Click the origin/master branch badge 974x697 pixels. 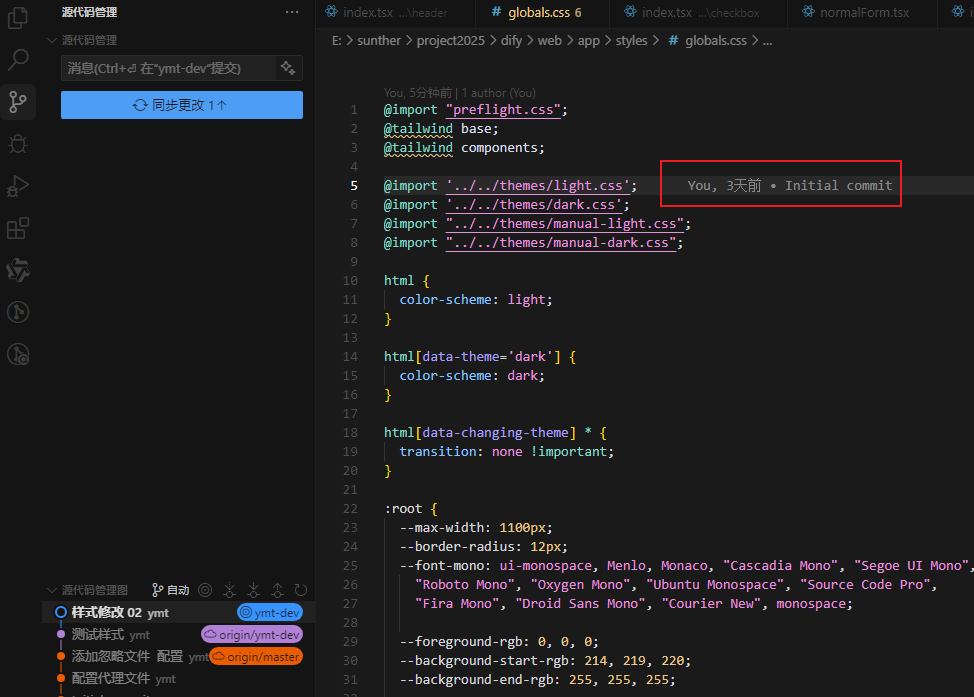click(x=256, y=656)
